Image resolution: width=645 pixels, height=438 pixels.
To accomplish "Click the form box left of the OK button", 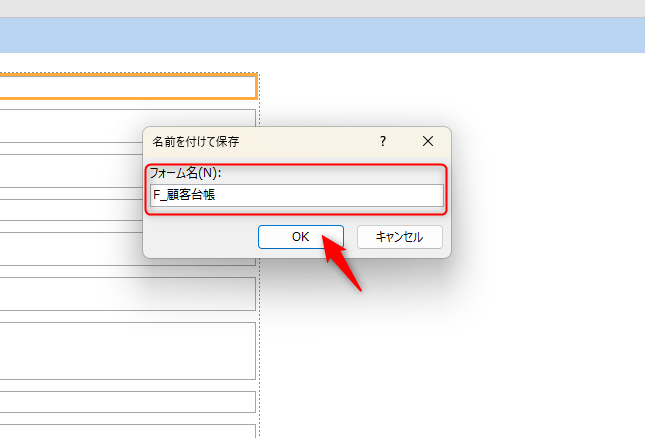I will click(70, 249).
